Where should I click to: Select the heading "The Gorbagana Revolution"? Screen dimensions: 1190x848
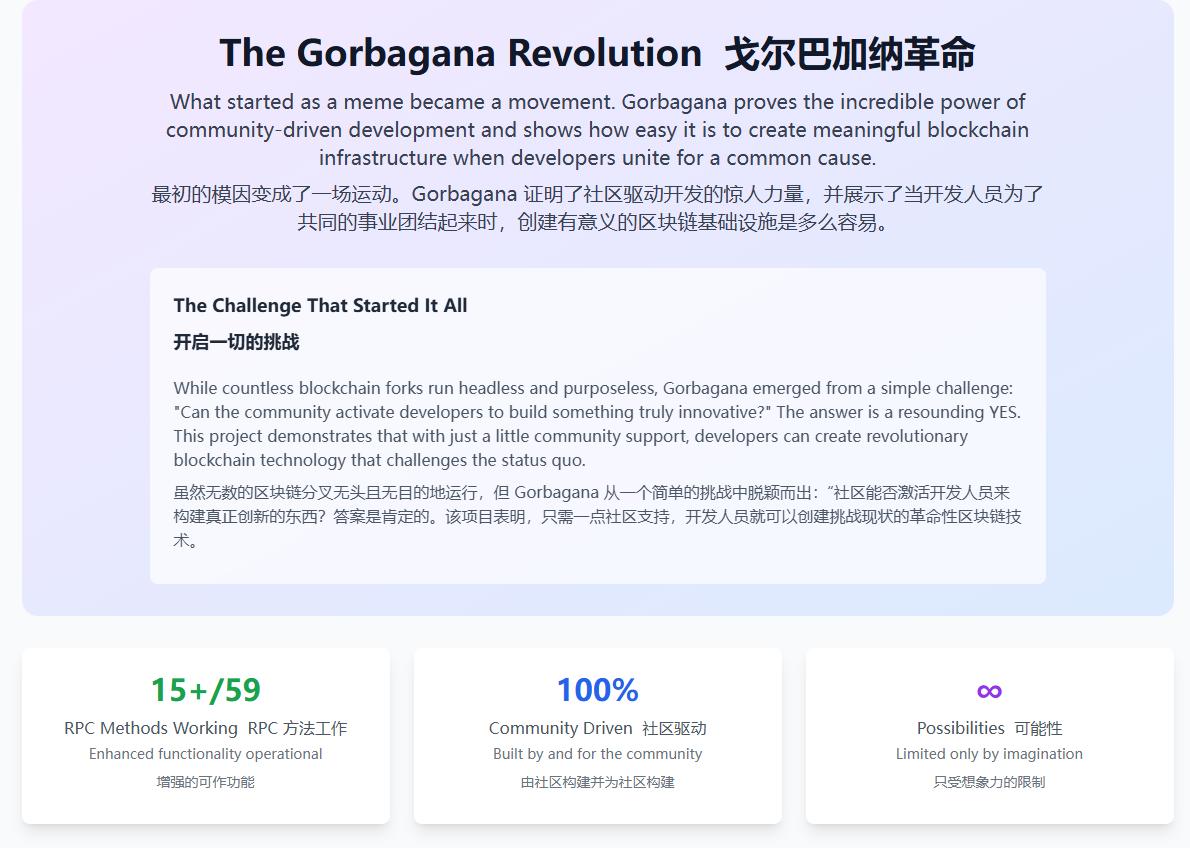coord(458,53)
